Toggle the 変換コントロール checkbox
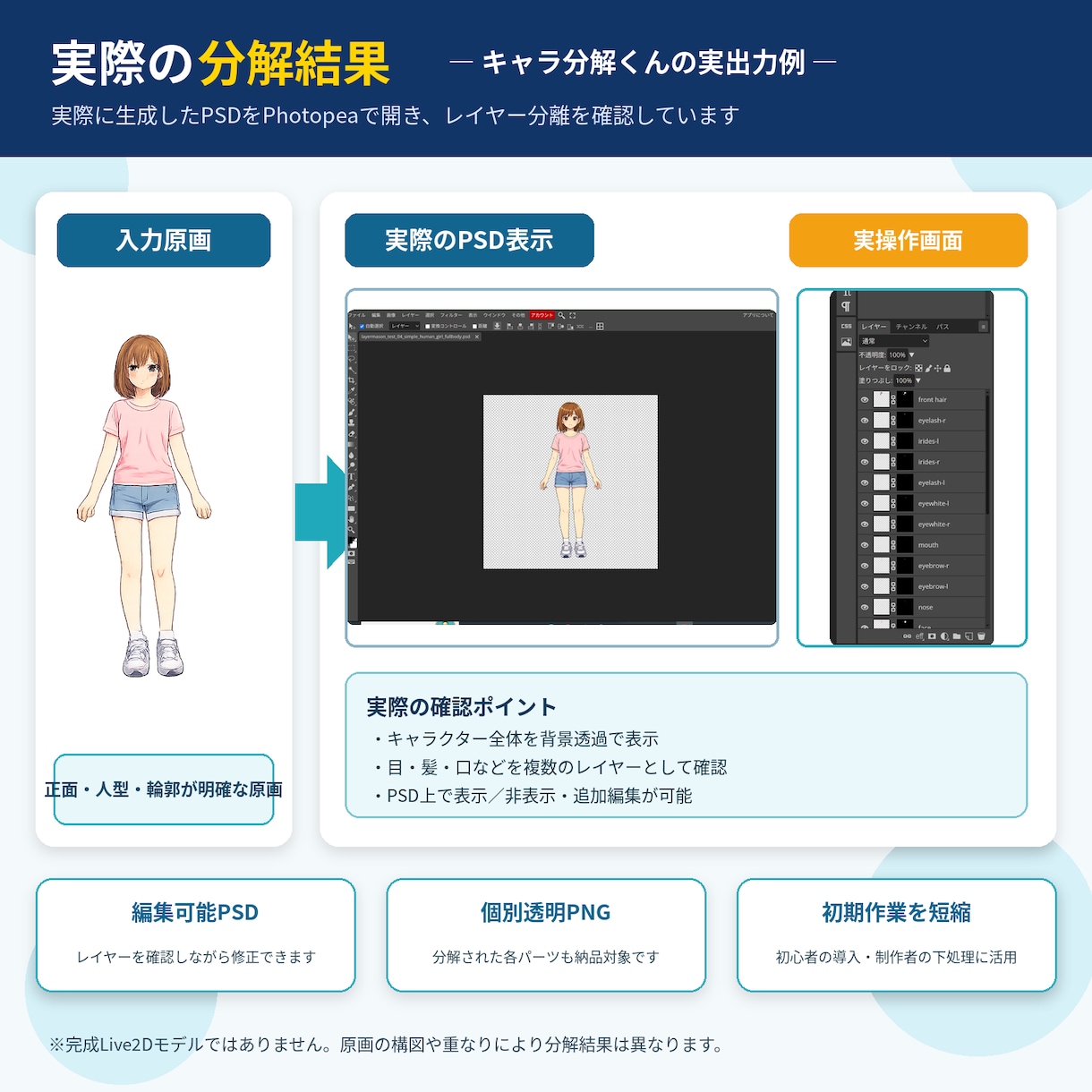The width and height of the screenshot is (1092, 1092). pos(427,326)
